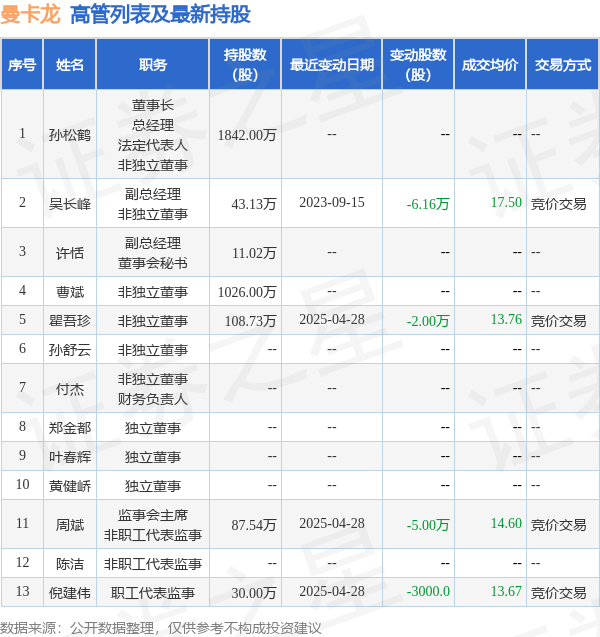600x637 pixels.
Task: Click 非职工代表监事 in 陈洁's row
Action: coord(153,564)
